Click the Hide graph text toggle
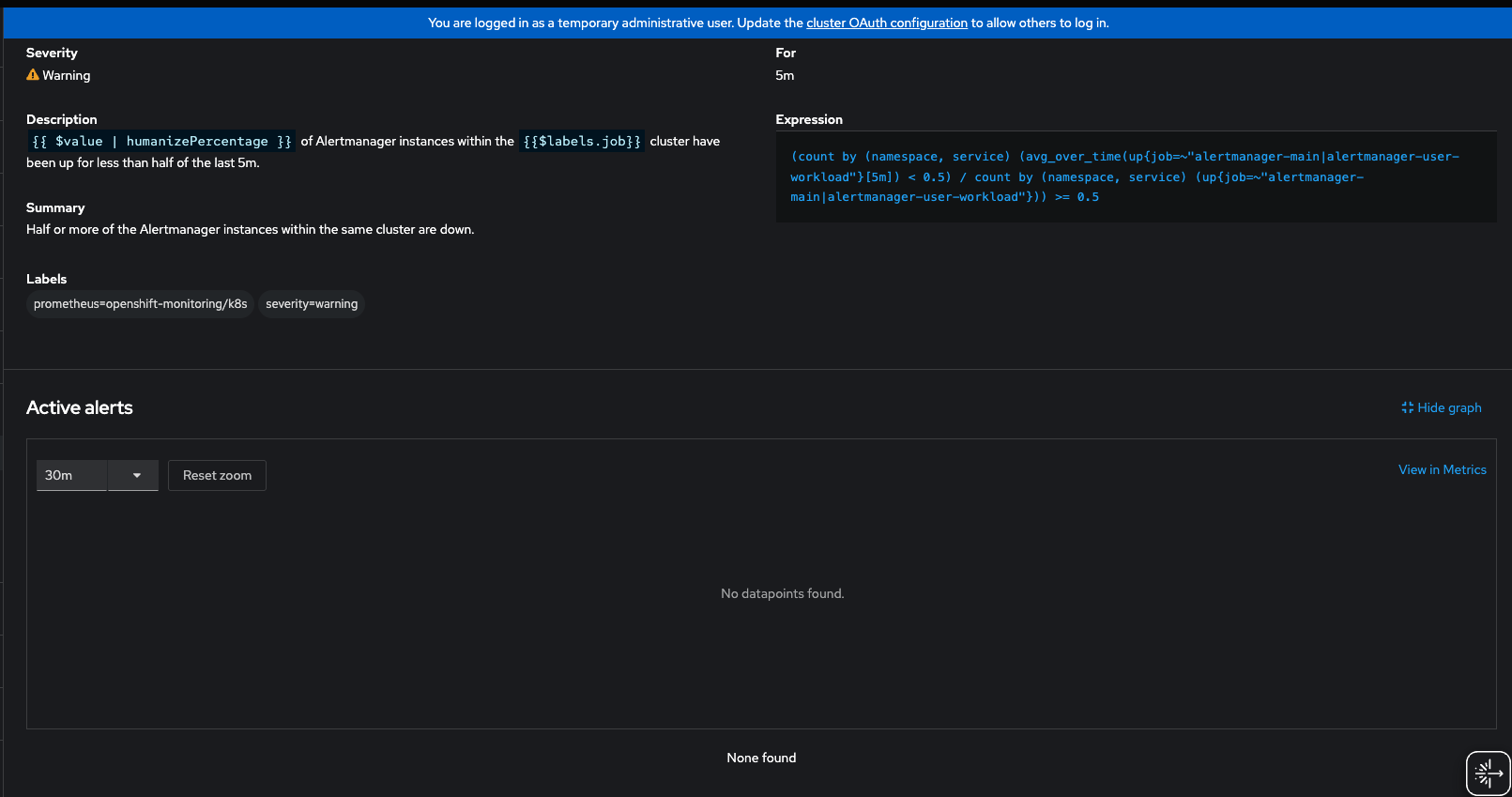 pyautogui.click(x=1449, y=407)
